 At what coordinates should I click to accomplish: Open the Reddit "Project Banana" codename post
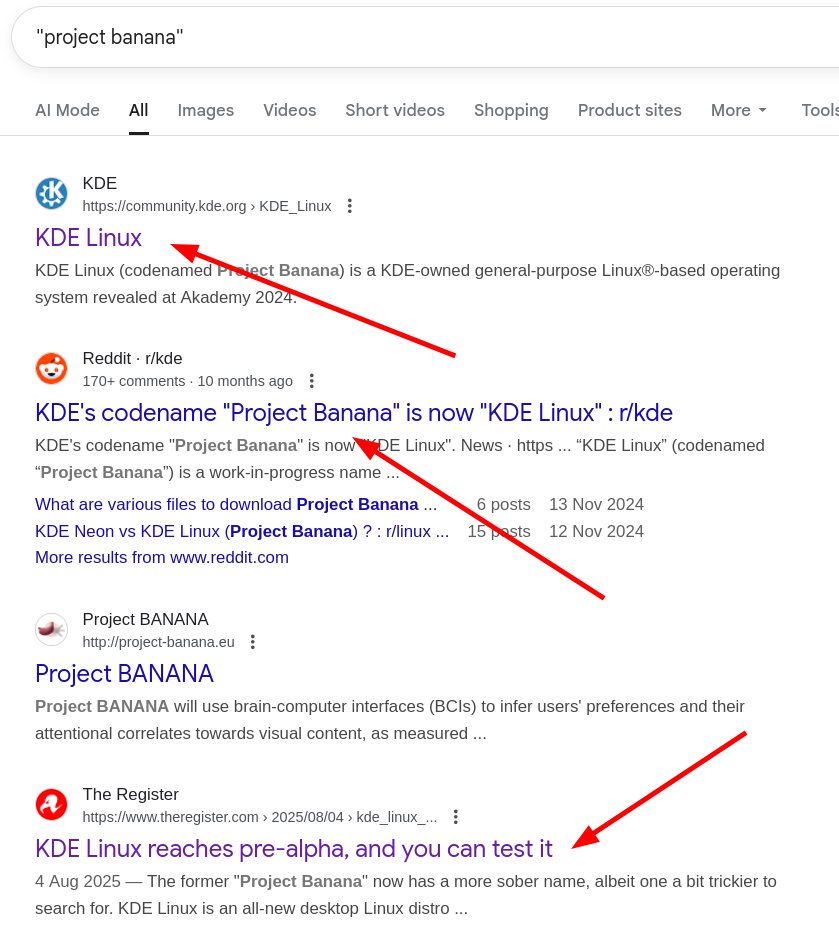[353, 413]
